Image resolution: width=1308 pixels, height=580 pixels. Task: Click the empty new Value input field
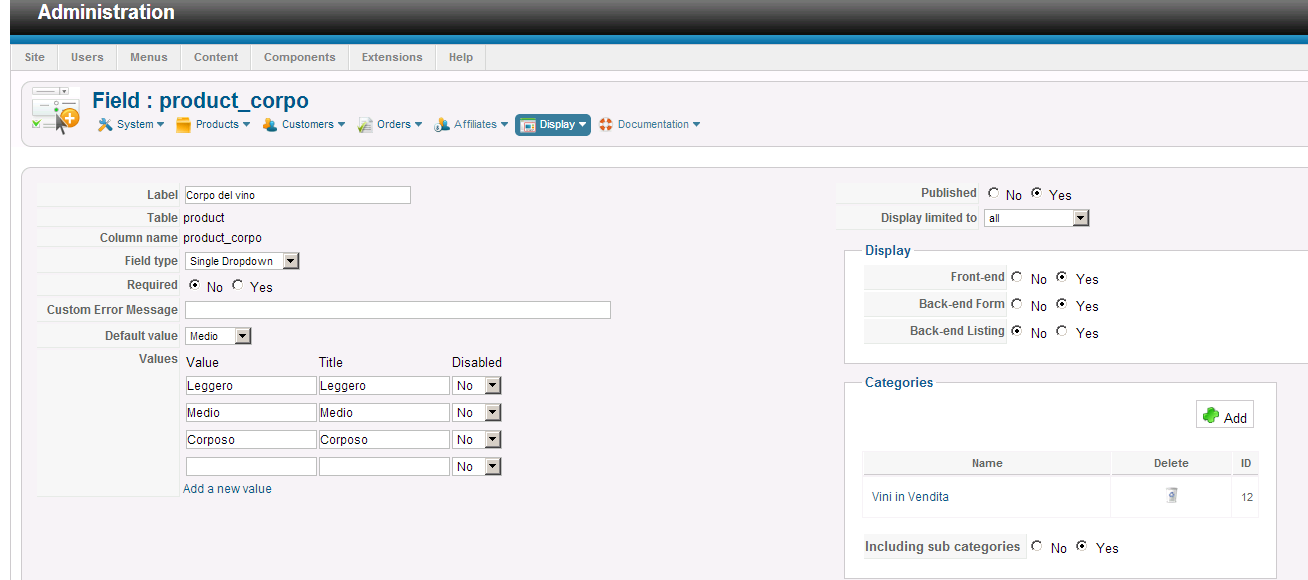pos(251,466)
